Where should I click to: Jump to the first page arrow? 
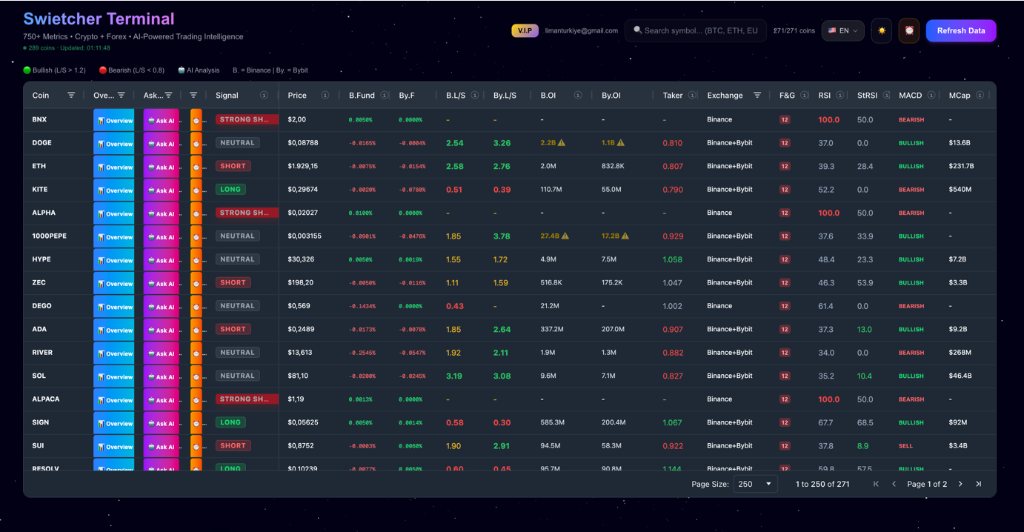click(x=876, y=484)
